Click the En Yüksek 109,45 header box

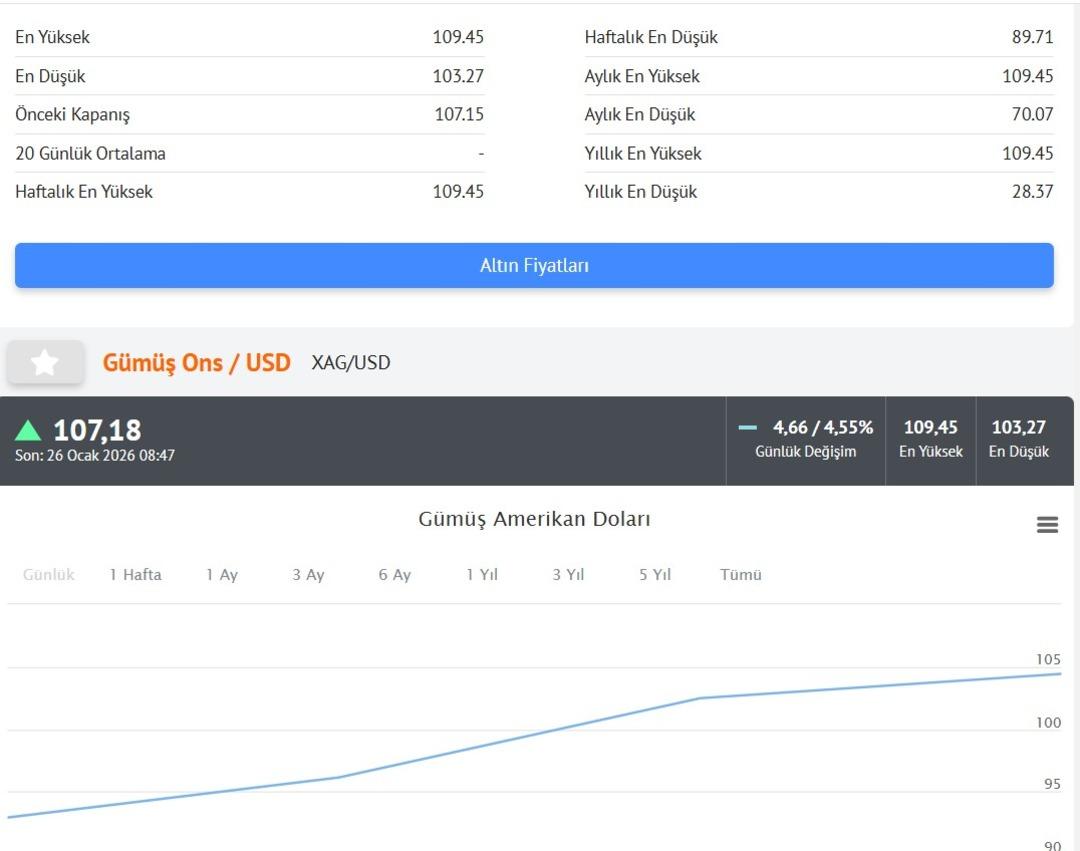931,440
